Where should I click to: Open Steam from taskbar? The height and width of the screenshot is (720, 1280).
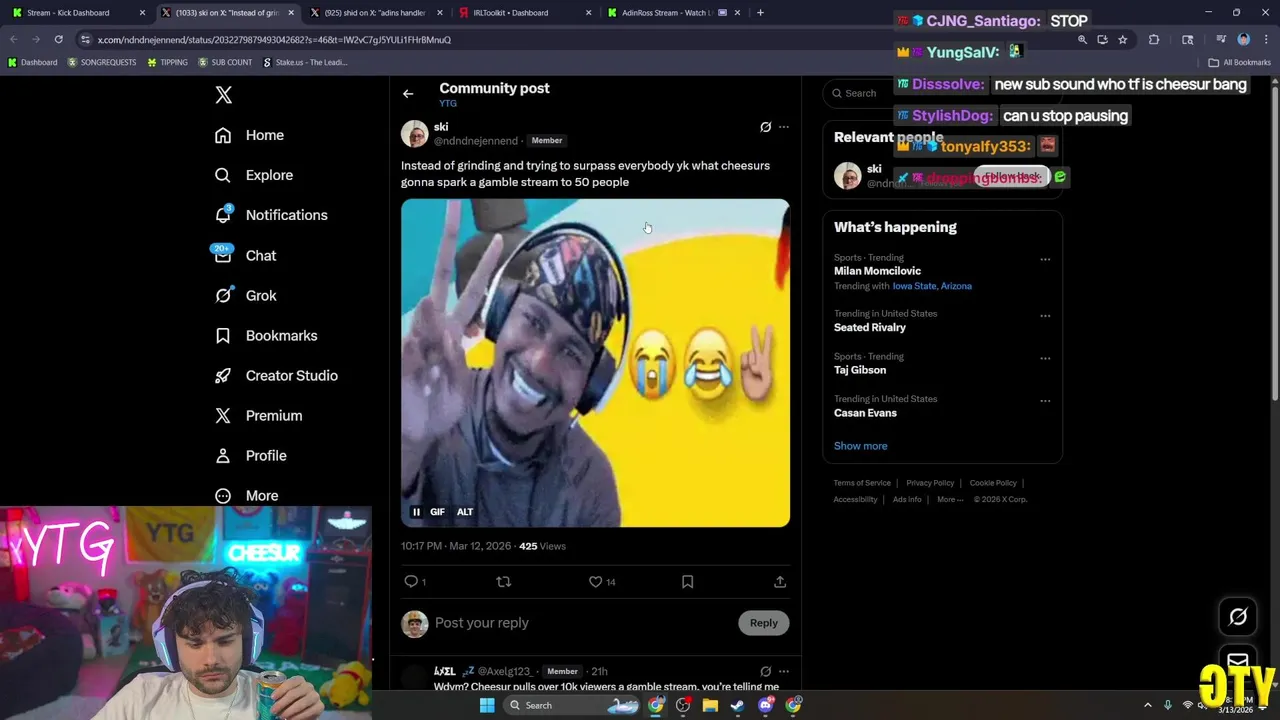click(738, 705)
